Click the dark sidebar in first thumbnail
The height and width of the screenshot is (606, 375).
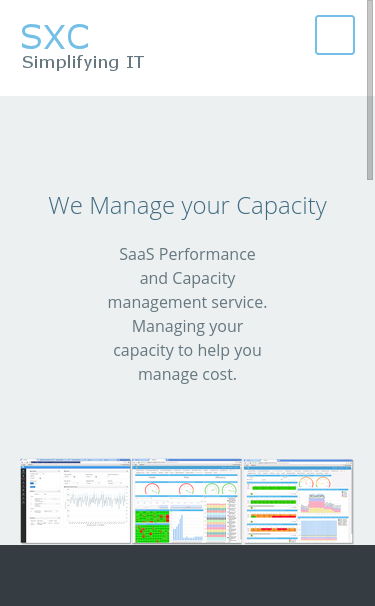click(23, 504)
